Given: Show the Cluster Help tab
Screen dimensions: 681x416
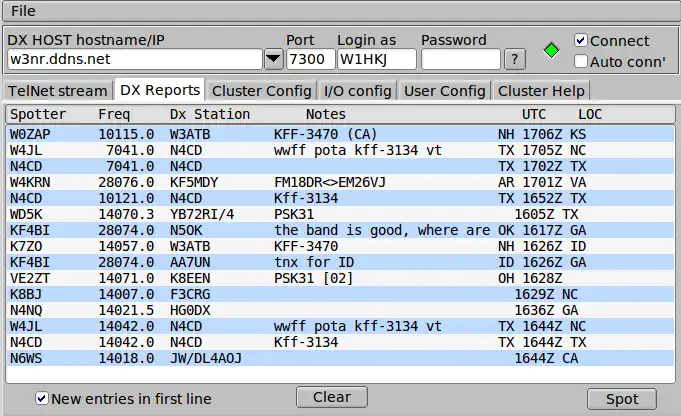Looking at the screenshot, I should click(x=540, y=90).
